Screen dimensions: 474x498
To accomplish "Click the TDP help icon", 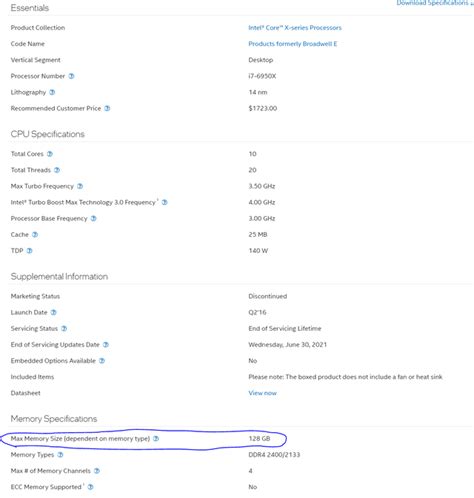I will coord(29,251).
